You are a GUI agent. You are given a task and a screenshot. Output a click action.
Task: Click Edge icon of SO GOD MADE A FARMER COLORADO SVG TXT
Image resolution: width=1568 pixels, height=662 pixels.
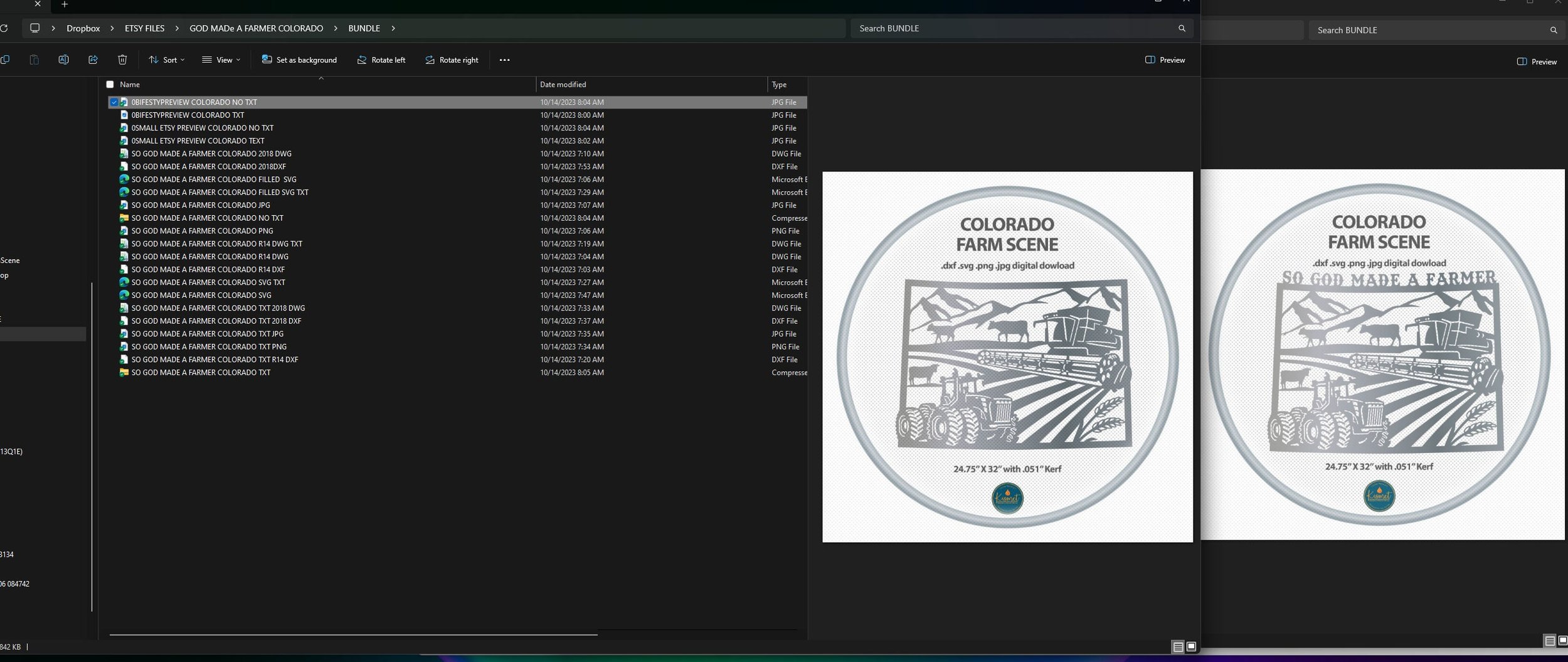click(x=124, y=282)
